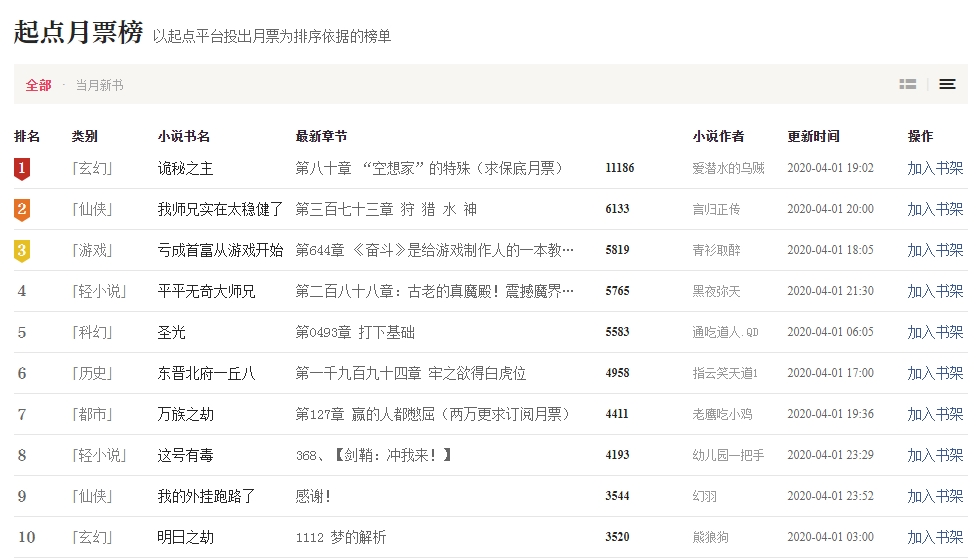
Task: Switch to the text-list view icon
Action: click(x=947, y=85)
